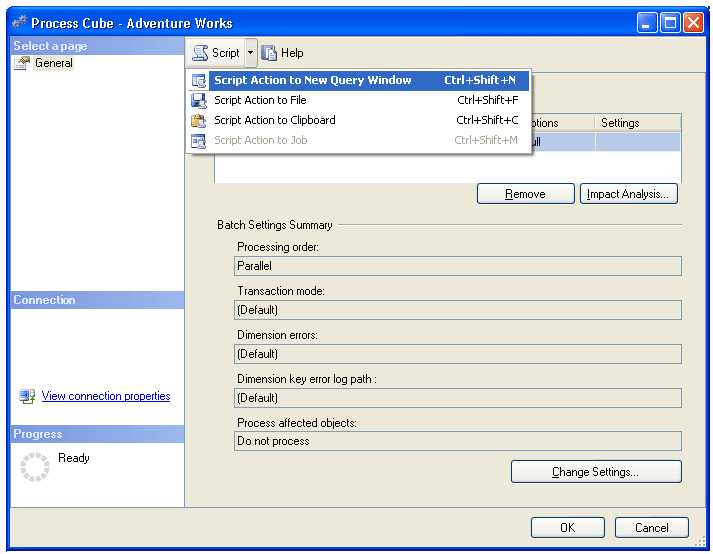Image resolution: width=713 pixels, height=554 pixels.
Task: Click the Process affected objects field
Action: pos(458,441)
